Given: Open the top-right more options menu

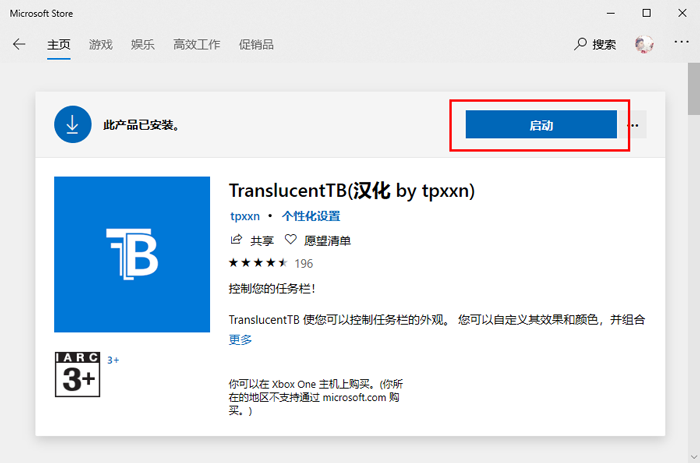Looking at the screenshot, I should 681,42.
